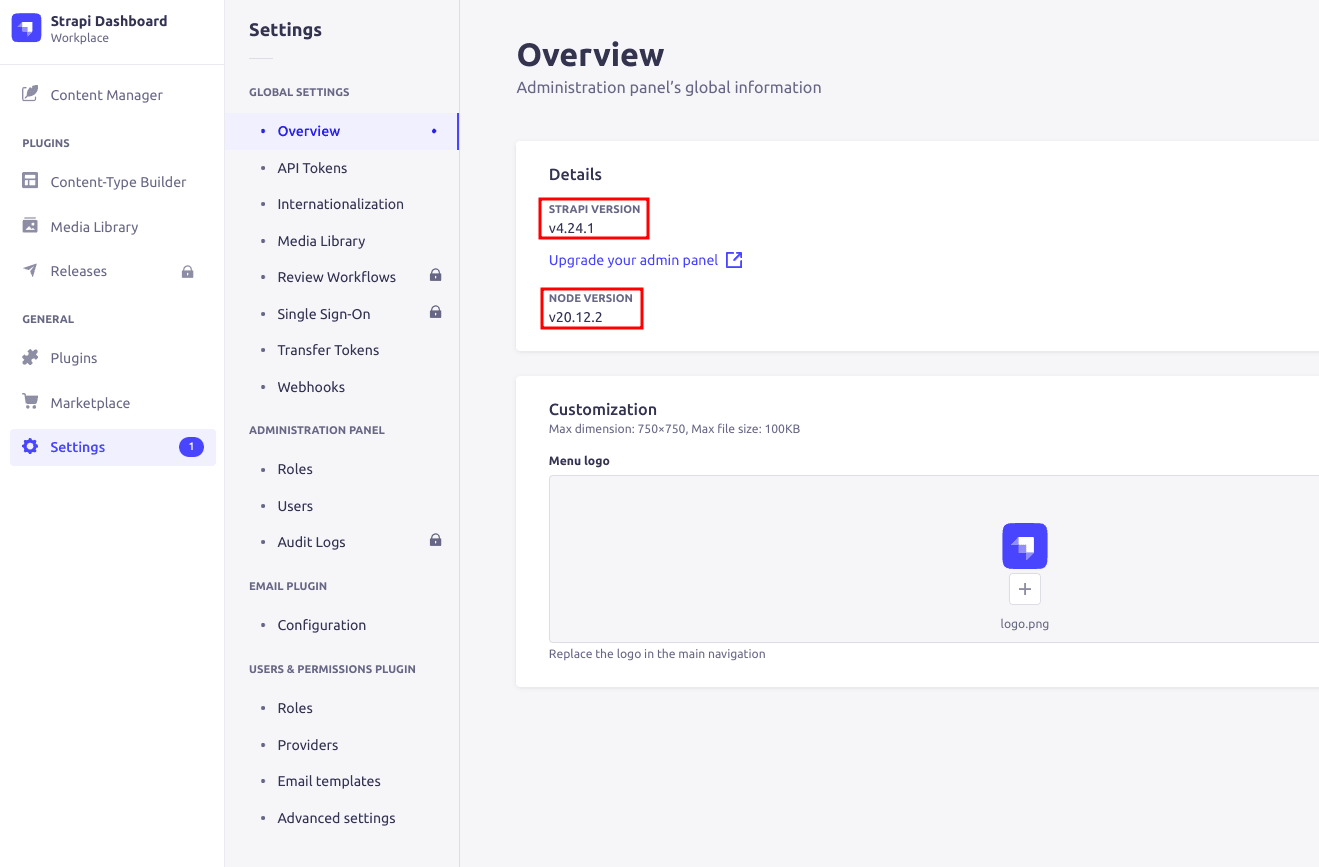Viewport: 1319px width, 867px height.
Task: Click the lock icon next to Single Sign-On
Action: click(x=435, y=312)
